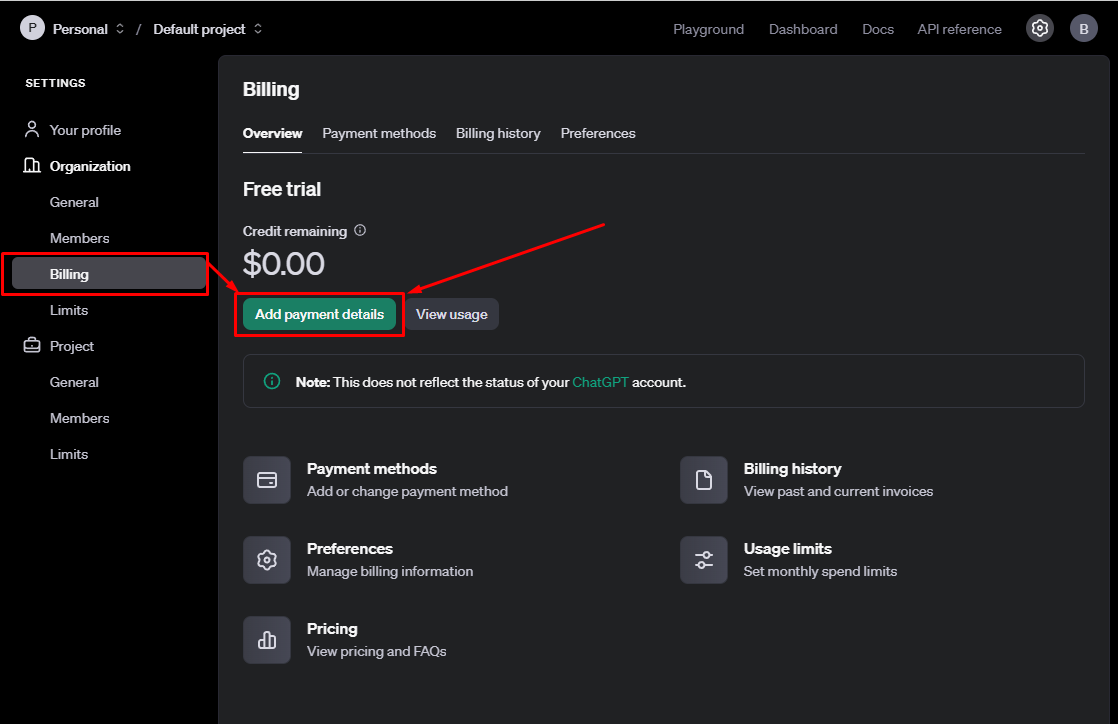The image size is (1118, 724).
Task: Click 'Manage billing information' text
Action: click(x=389, y=571)
